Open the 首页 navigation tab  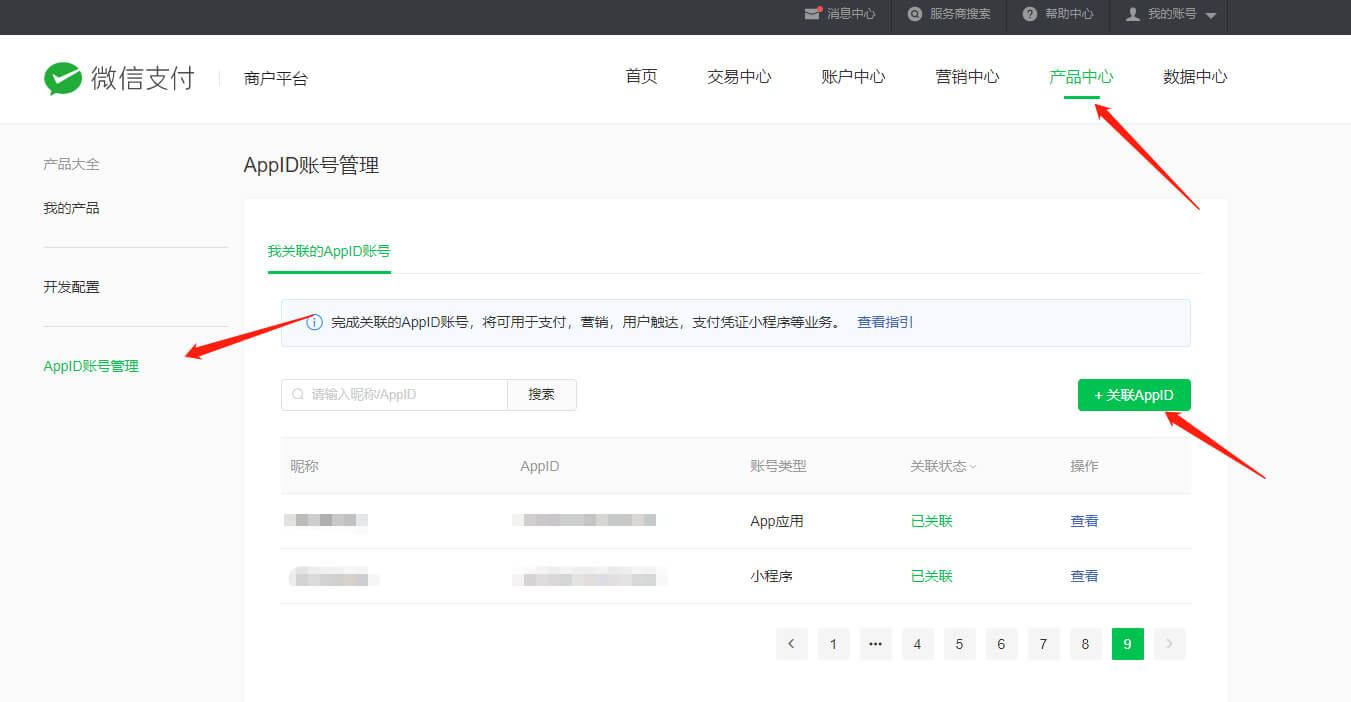point(641,77)
